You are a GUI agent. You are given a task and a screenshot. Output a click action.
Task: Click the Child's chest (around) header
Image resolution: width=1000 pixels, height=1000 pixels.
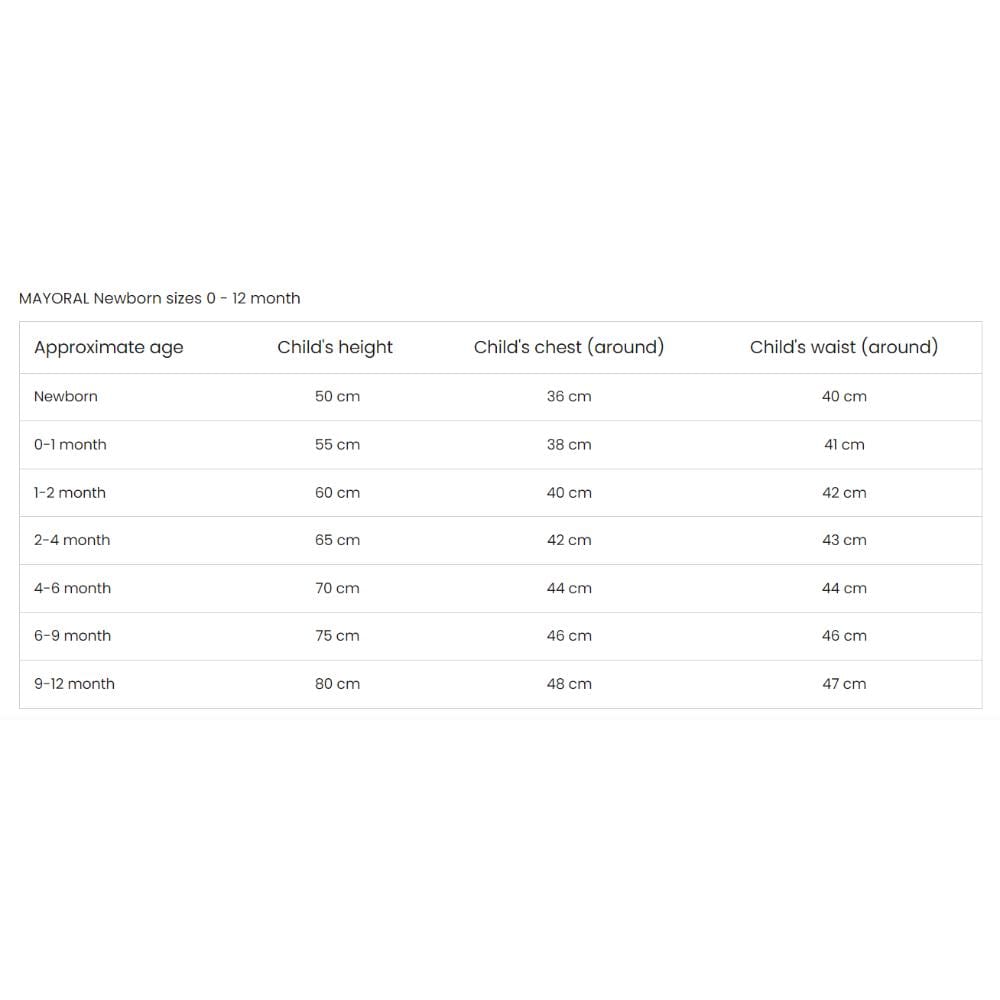click(569, 348)
